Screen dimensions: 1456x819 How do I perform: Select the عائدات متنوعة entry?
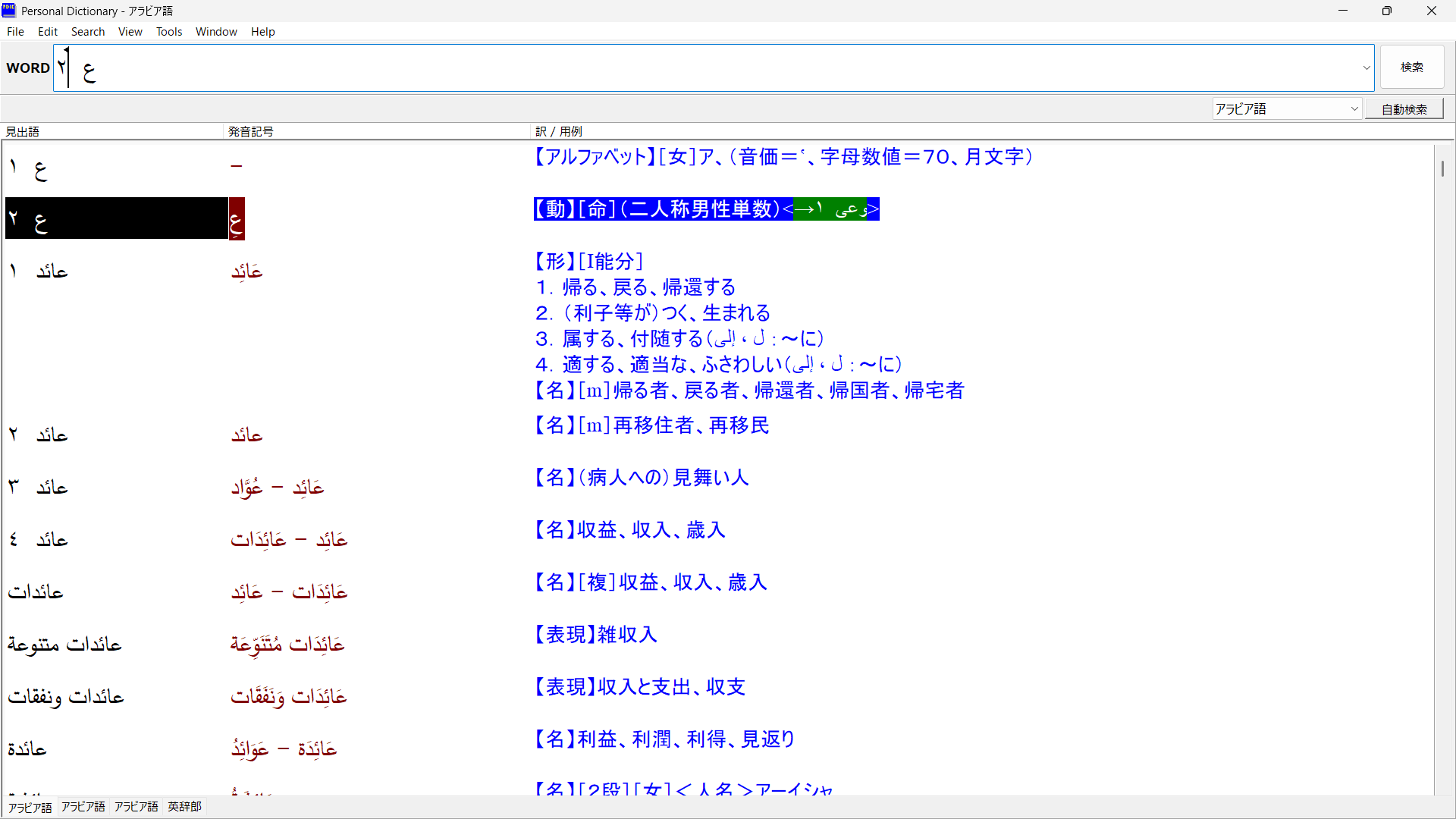[x=64, y=645]
